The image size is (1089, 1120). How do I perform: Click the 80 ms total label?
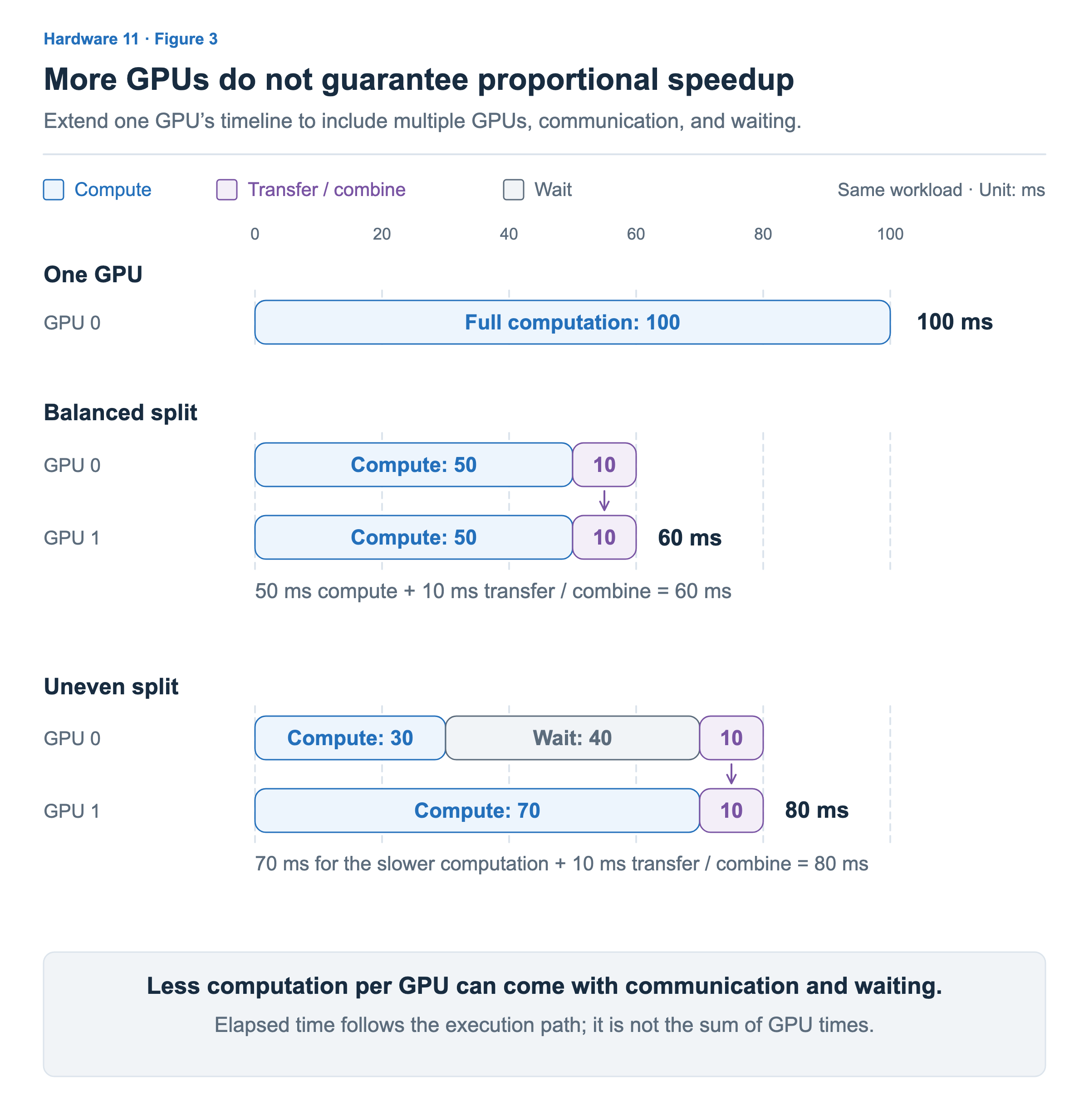817,811
